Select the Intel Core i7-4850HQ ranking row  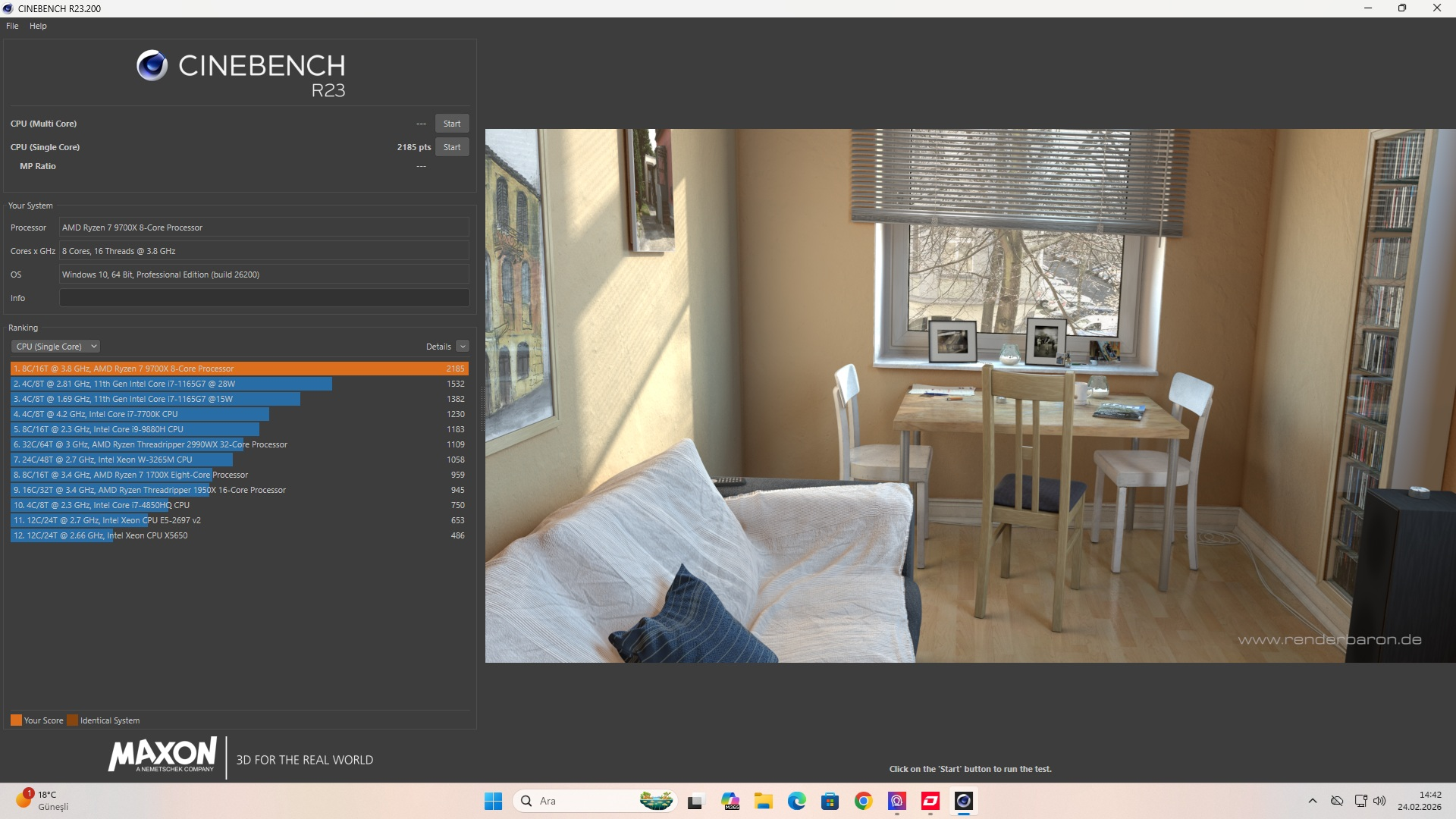pyautogui.click(x=240, y=505)
